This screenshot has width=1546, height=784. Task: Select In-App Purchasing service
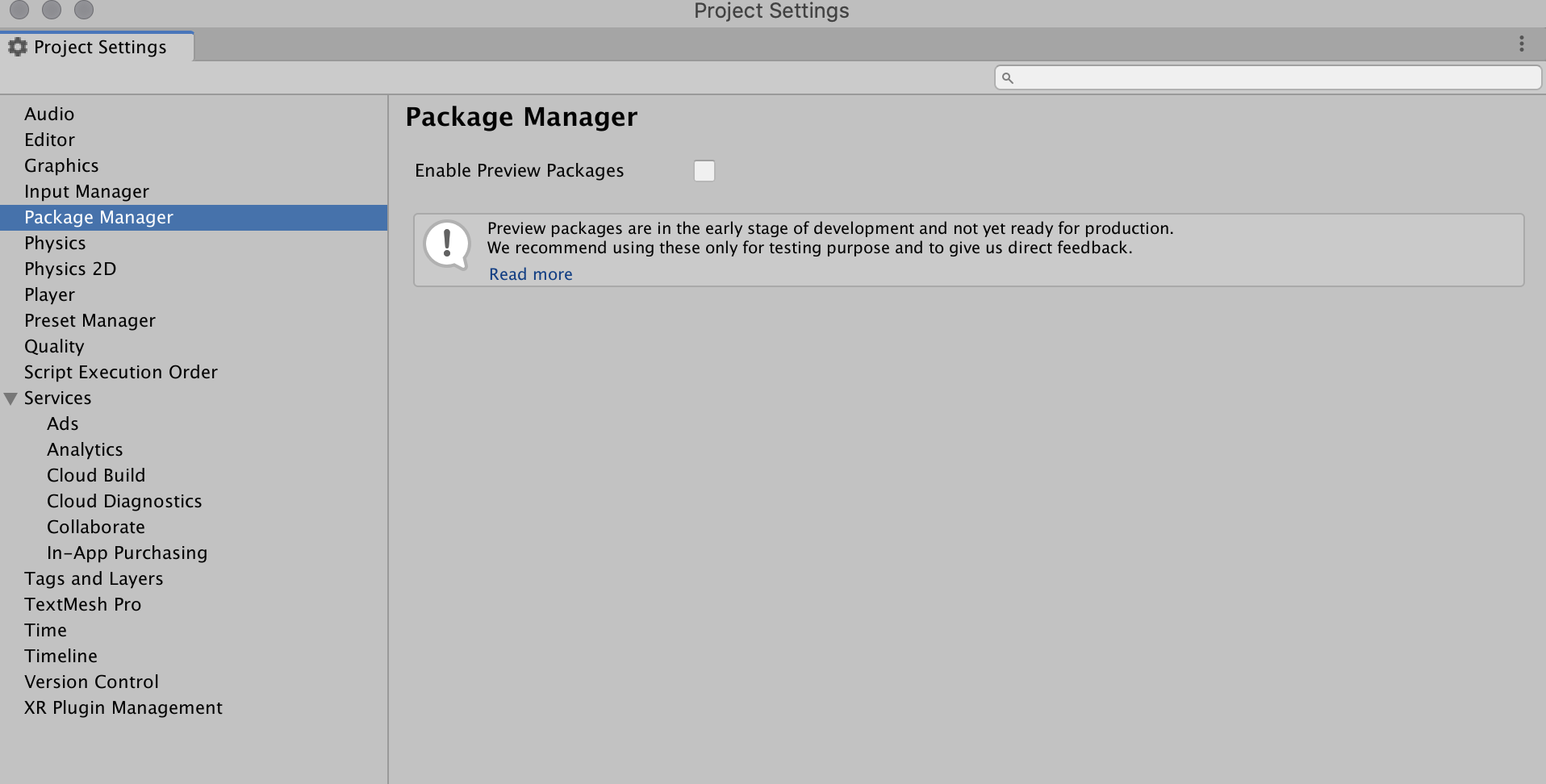coord(127,553)
